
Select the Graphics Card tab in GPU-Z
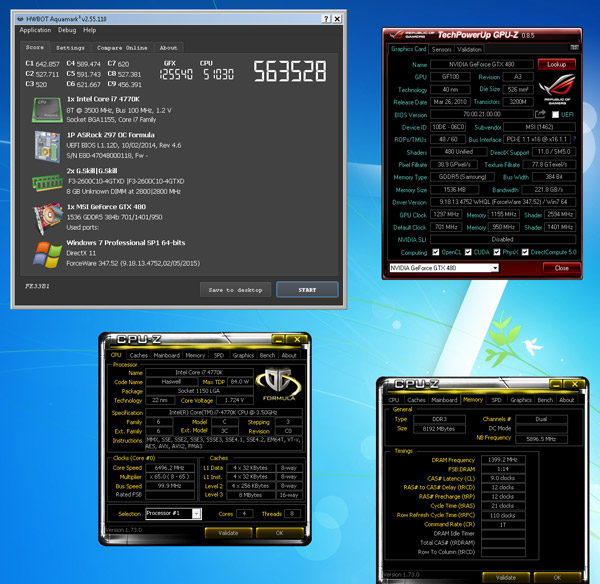(408, 49)
